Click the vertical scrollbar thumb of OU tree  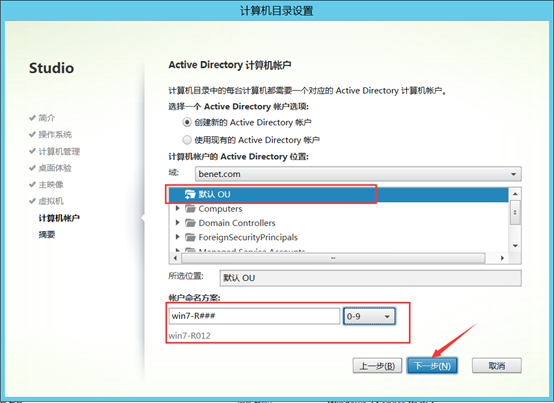(515, 212)
